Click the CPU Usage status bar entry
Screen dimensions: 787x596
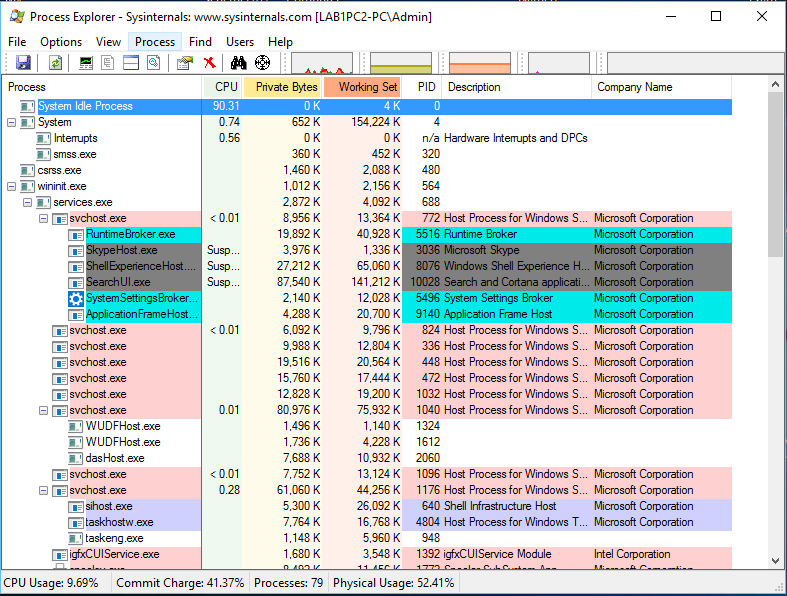tap(51, 583)
